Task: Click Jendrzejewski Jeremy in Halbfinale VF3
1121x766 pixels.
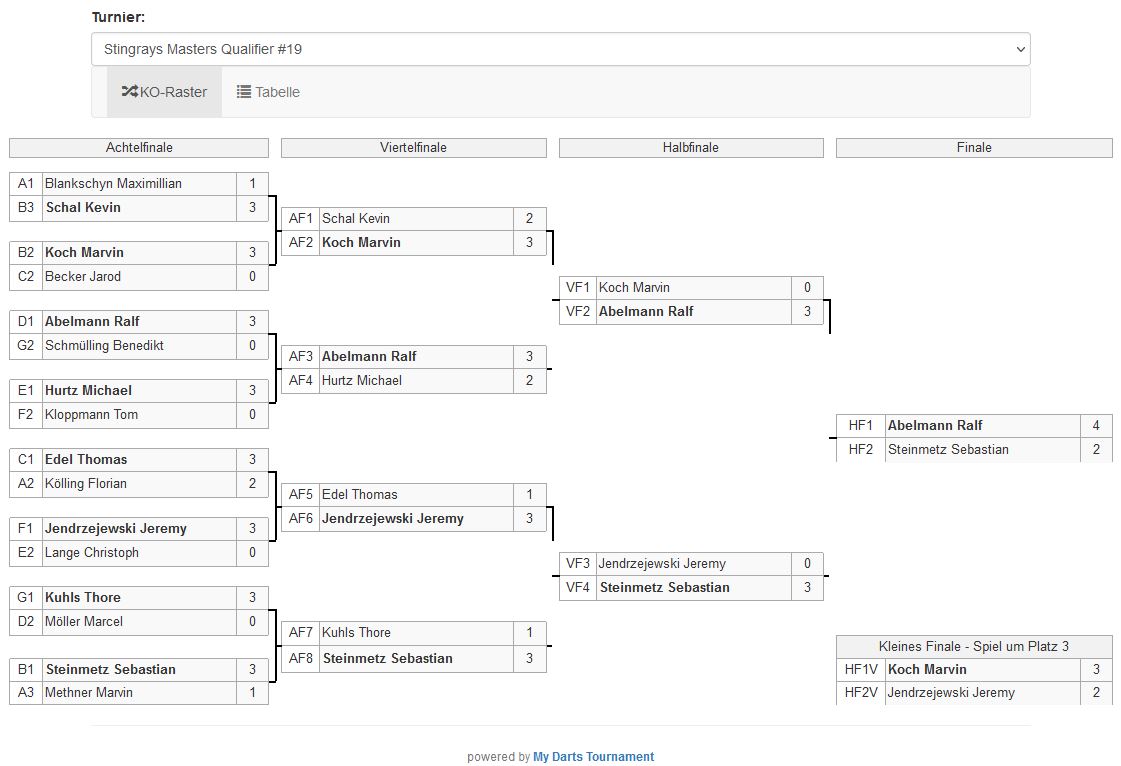Action: [662, 564]
